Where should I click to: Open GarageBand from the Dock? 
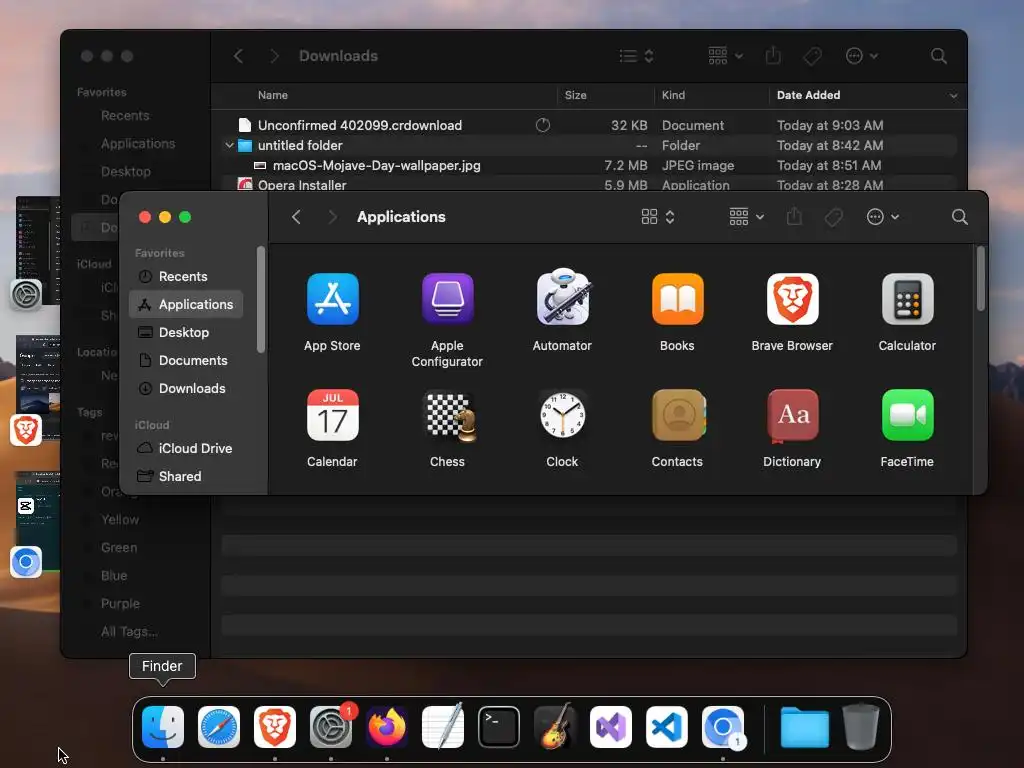click(555, 726)
